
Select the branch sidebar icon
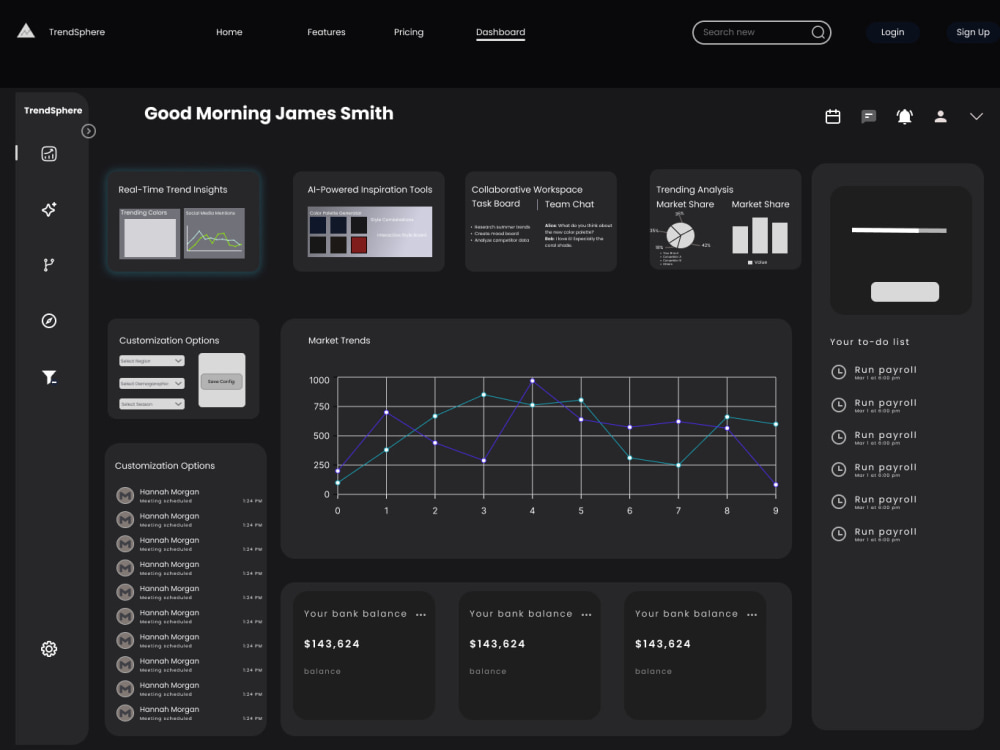pos(48,265)
